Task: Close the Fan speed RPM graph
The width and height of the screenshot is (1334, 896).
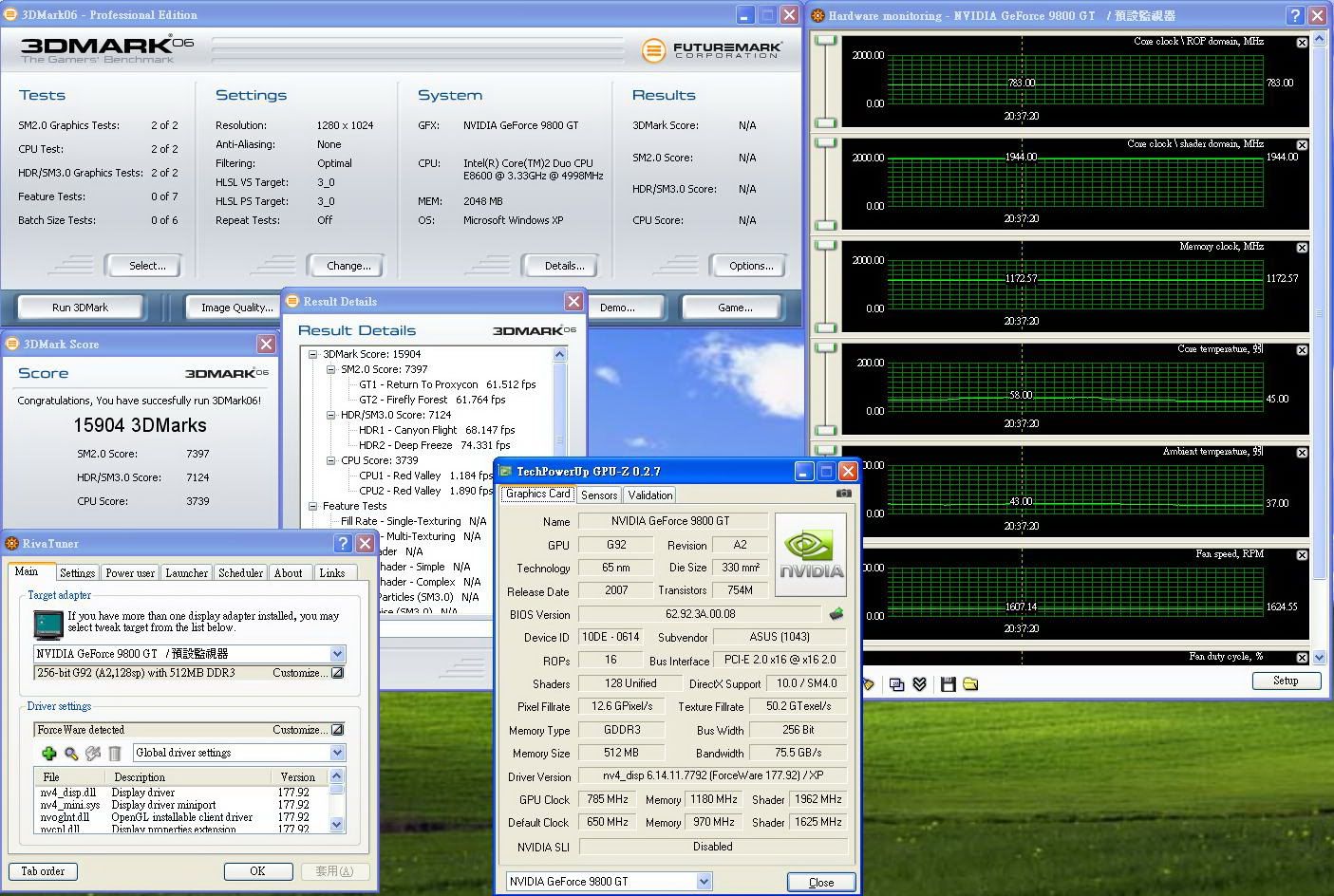Action: click(1302, 555)
